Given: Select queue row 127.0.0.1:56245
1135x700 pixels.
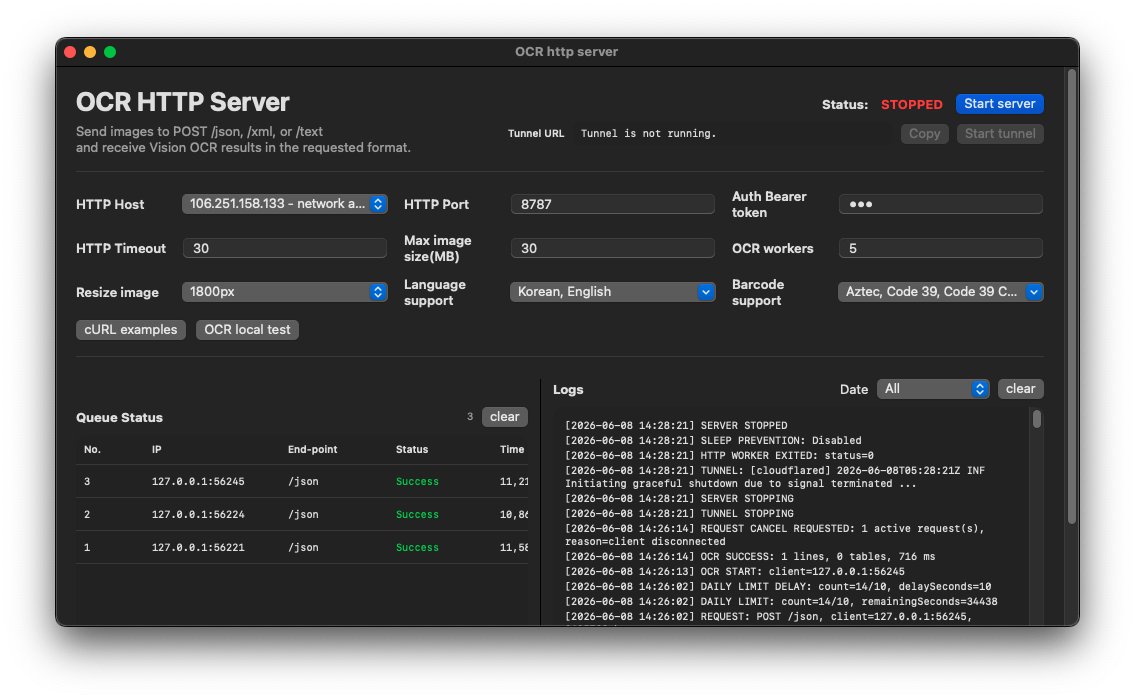Looking at the screenshot, I should tap(302, 481).
